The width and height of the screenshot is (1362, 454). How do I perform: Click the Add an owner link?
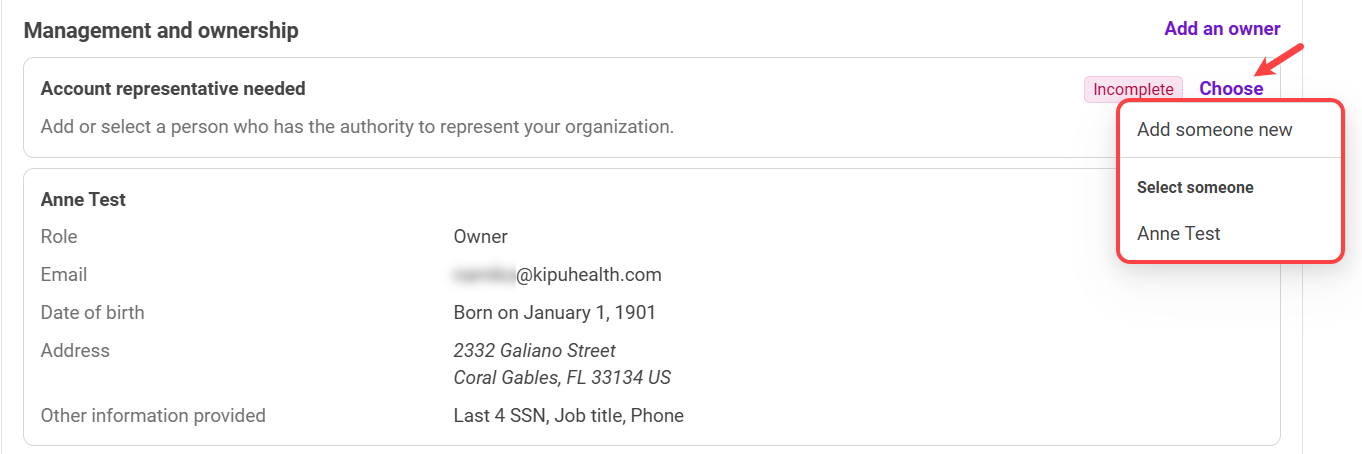(x=1221, y=29)
